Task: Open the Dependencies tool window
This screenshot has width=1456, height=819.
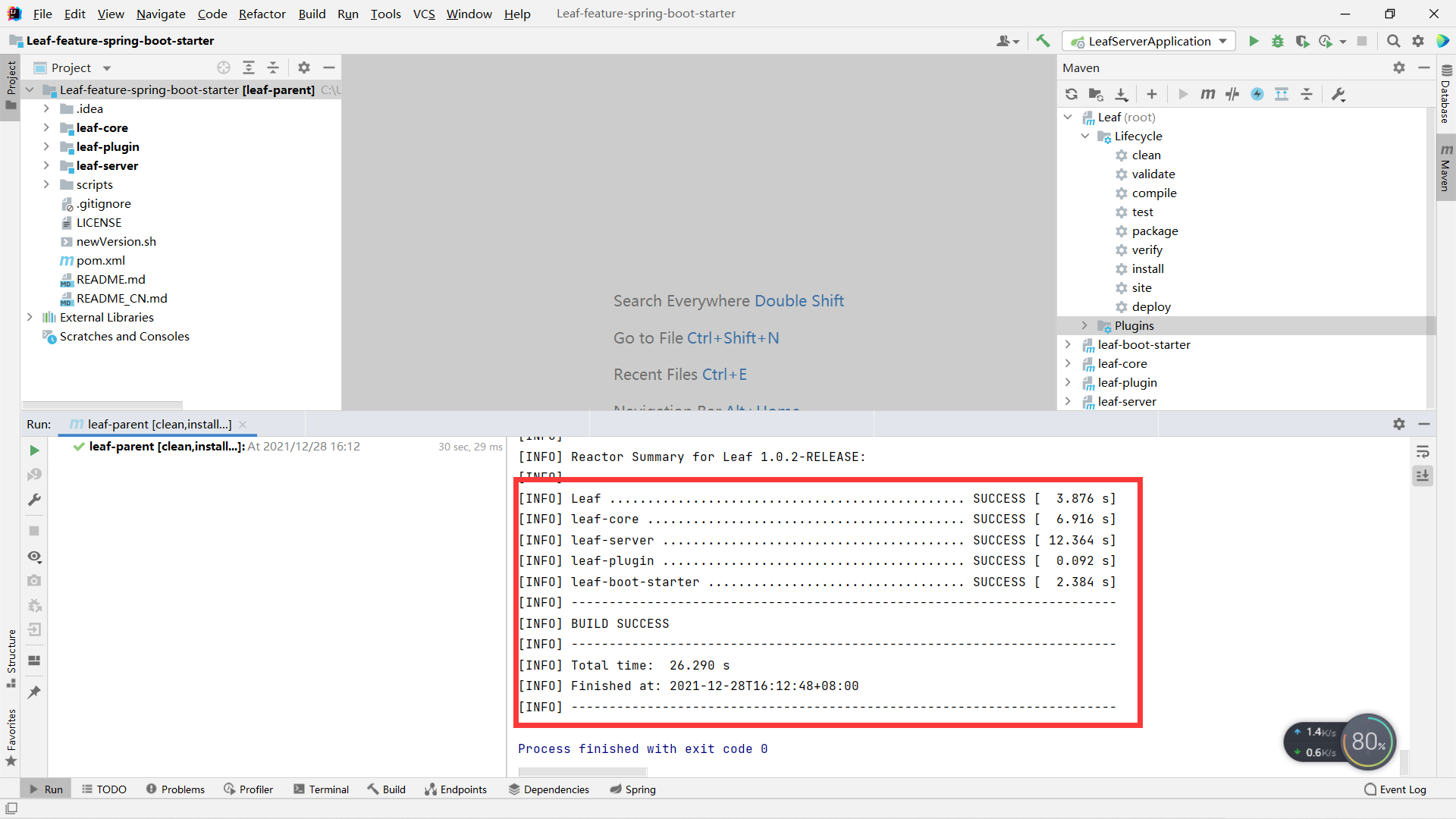Action: pyautogui.click(x=548, y=789)
